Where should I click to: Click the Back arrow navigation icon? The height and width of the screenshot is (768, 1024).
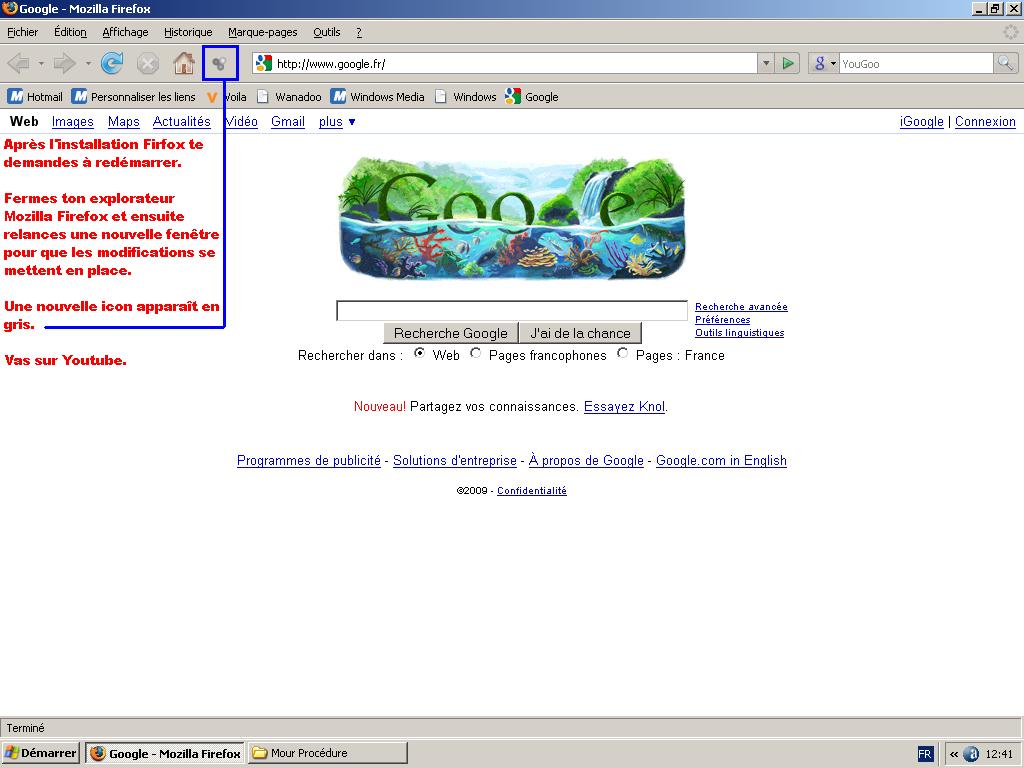point(18,64)
